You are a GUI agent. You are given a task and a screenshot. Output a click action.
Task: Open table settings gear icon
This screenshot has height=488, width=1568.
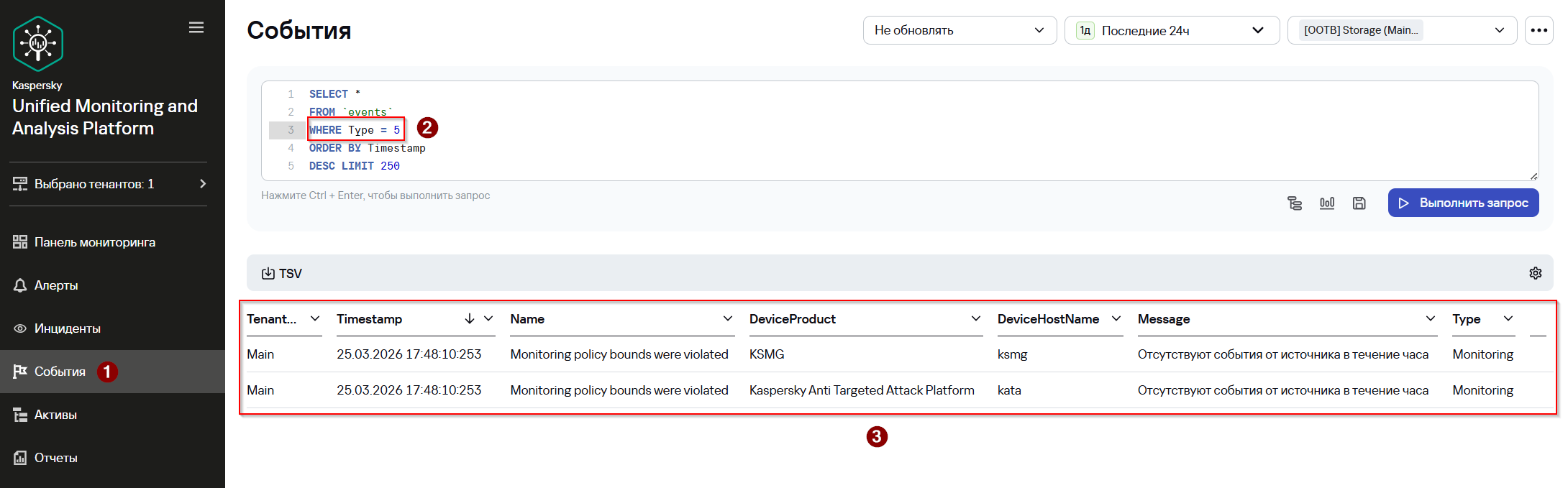(x=1536, y=273)
